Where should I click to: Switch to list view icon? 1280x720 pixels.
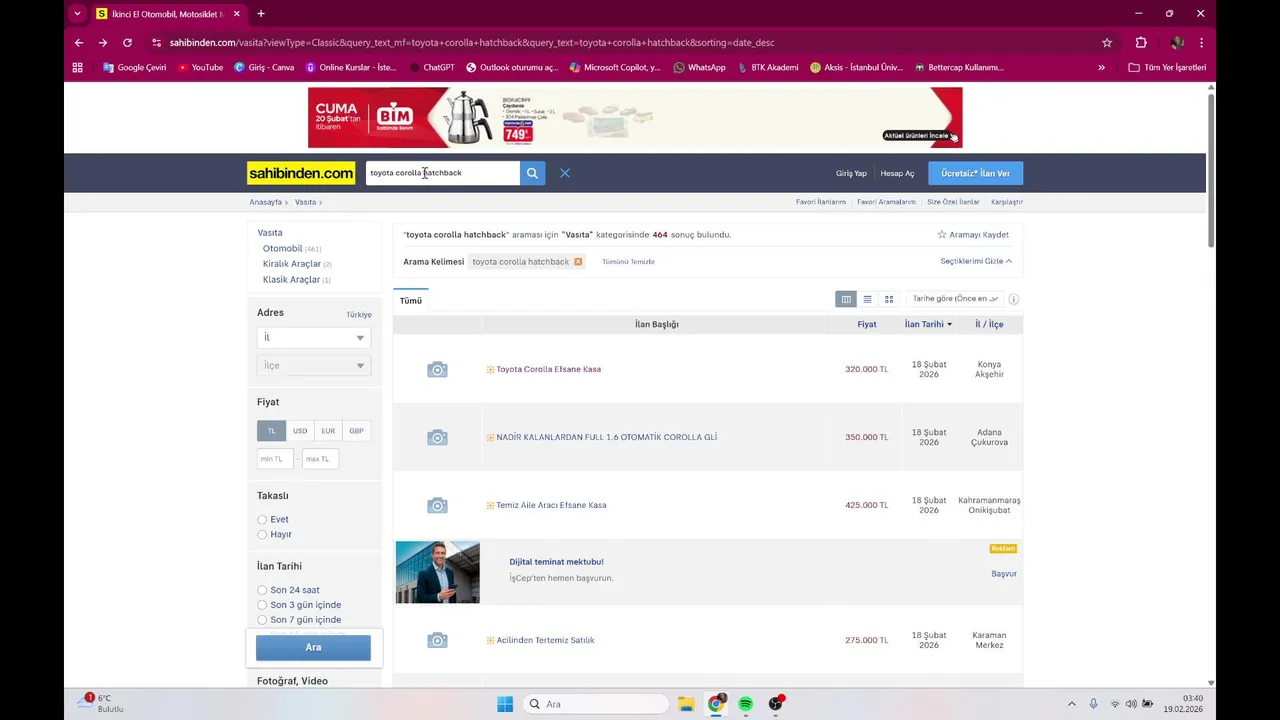pos(867,299)
